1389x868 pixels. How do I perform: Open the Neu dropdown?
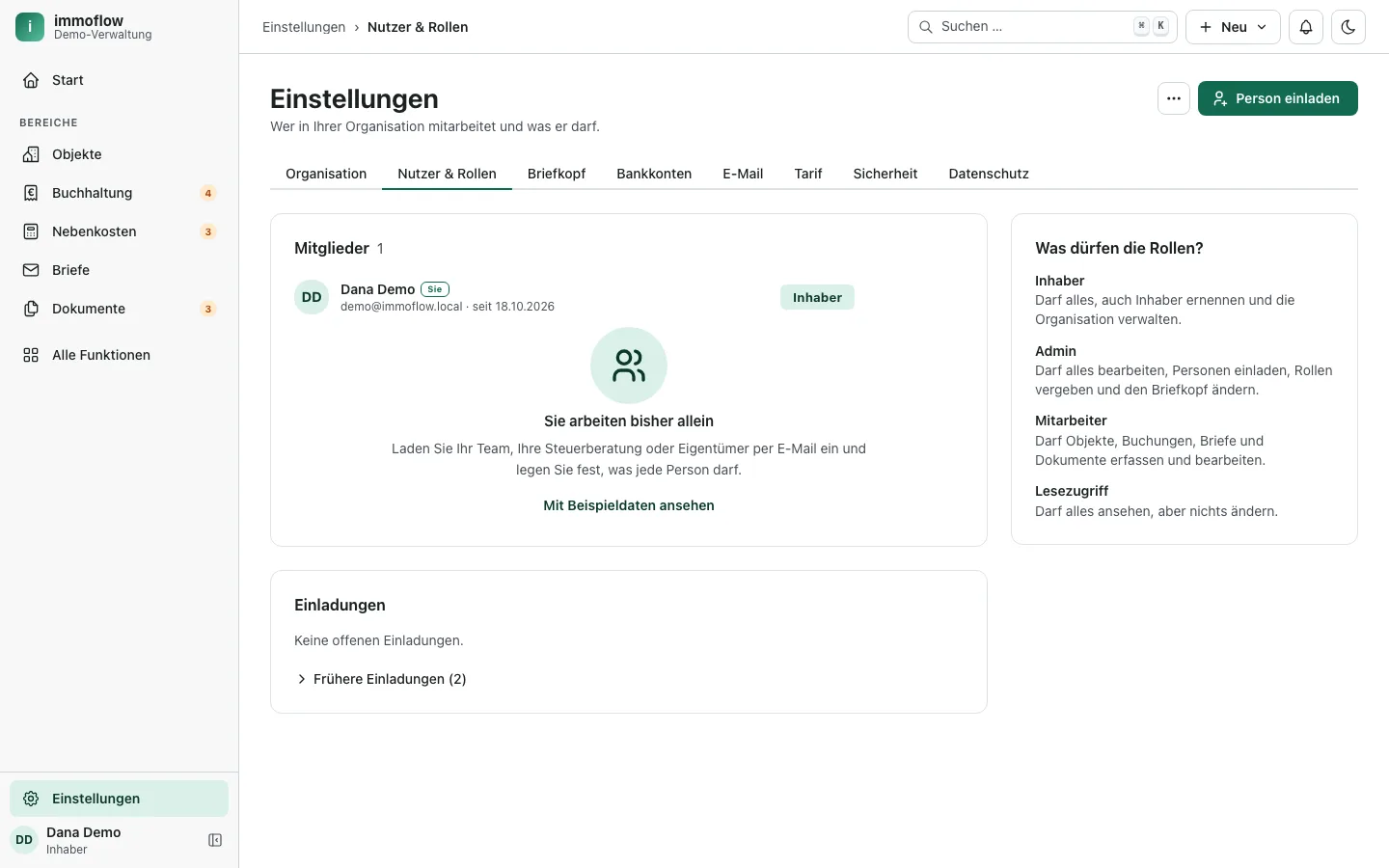tap(1233, 27)
